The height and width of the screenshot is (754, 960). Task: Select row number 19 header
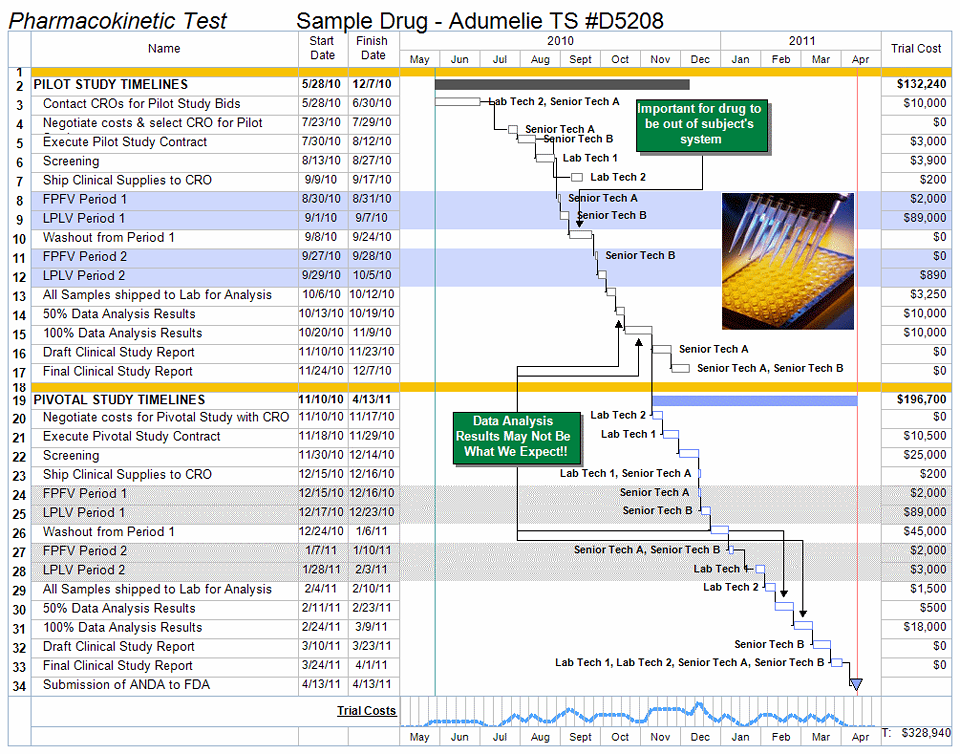(x=19, y=400)
